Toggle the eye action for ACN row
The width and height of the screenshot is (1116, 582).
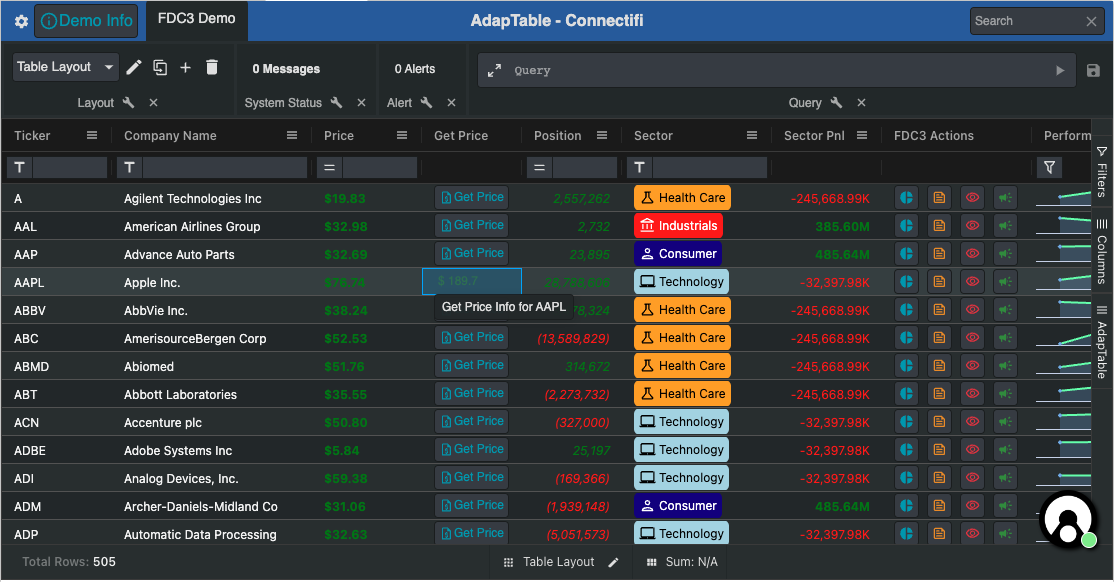[x=972, y=422]
